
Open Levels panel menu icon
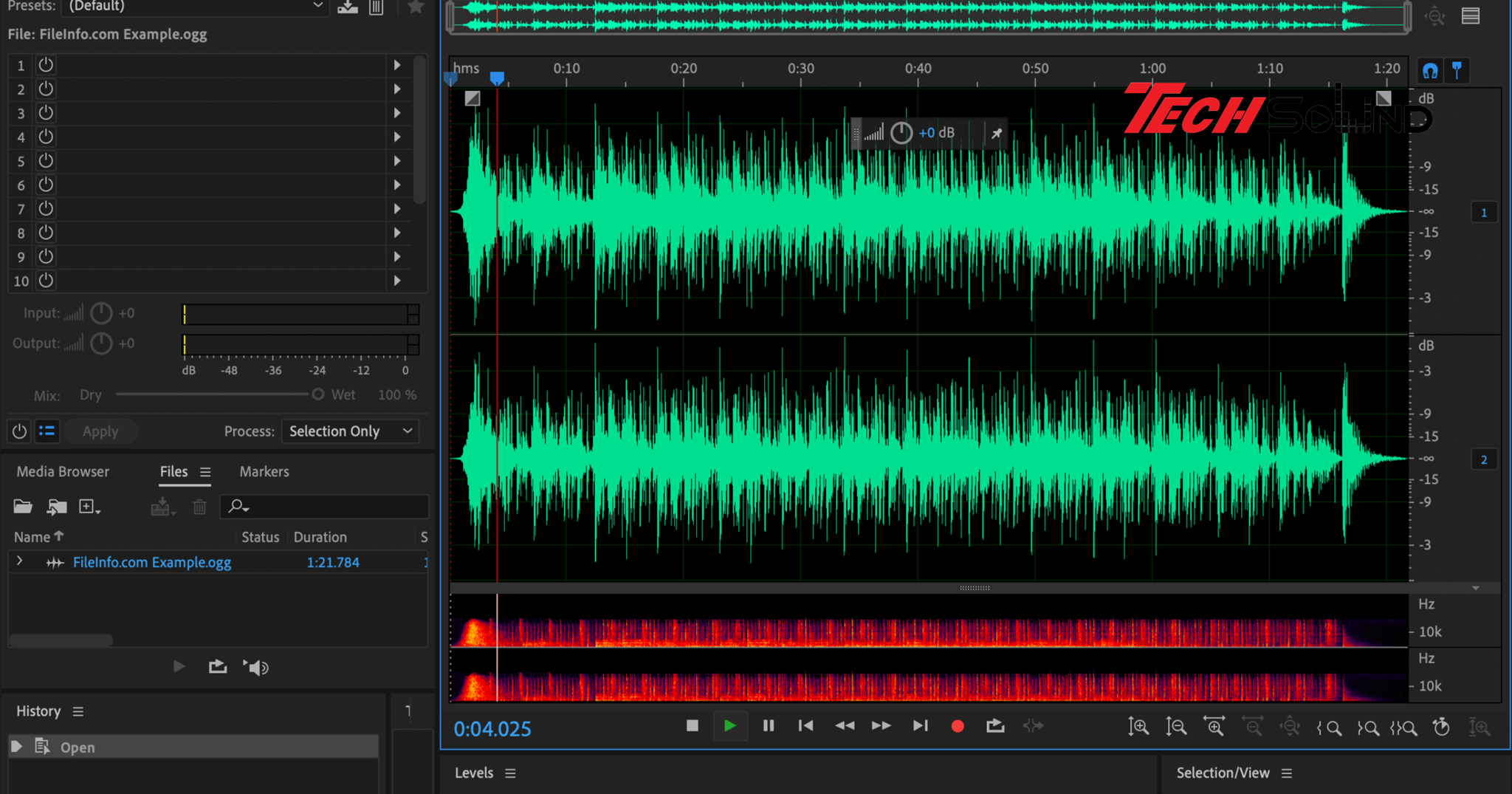point(510,773)
